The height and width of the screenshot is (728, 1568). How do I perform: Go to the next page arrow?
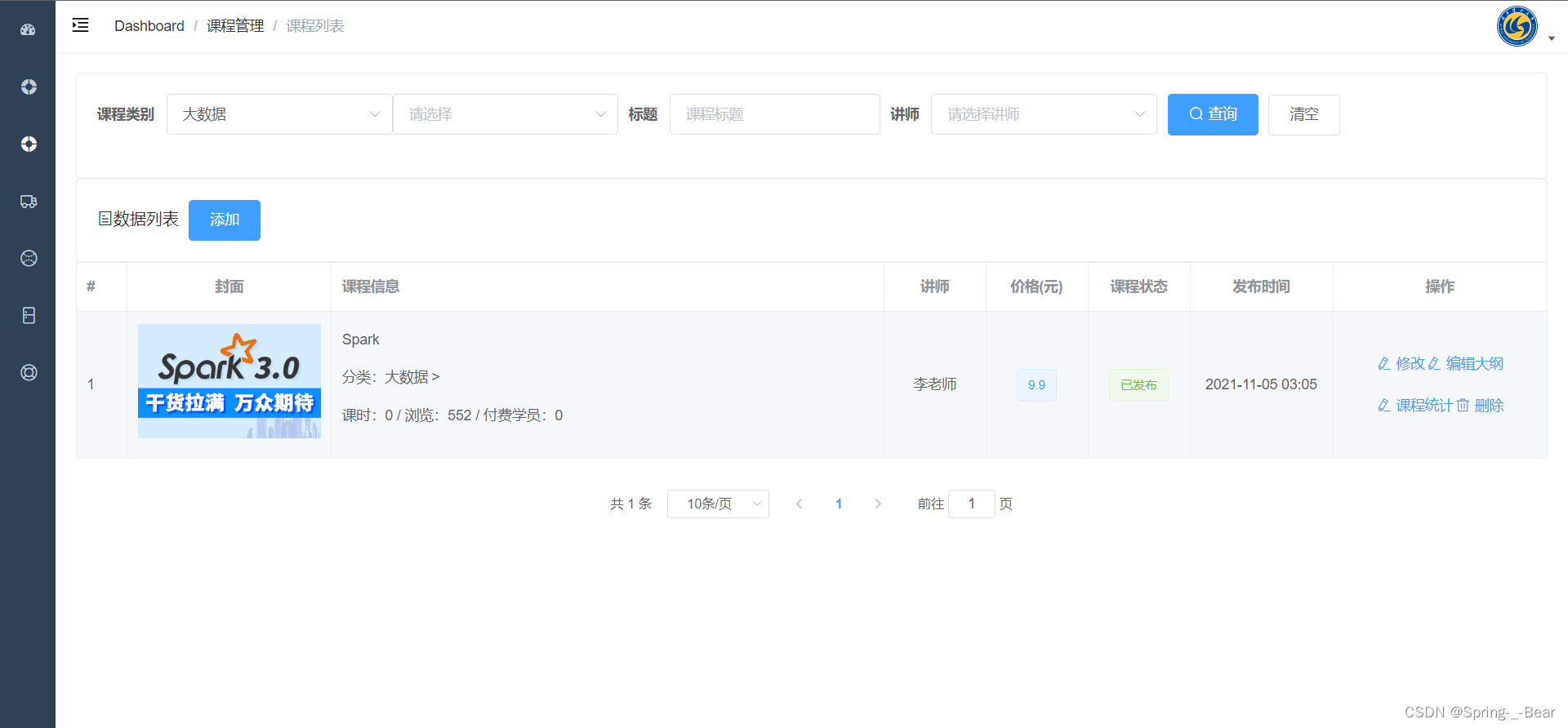[x=878, y=504]
